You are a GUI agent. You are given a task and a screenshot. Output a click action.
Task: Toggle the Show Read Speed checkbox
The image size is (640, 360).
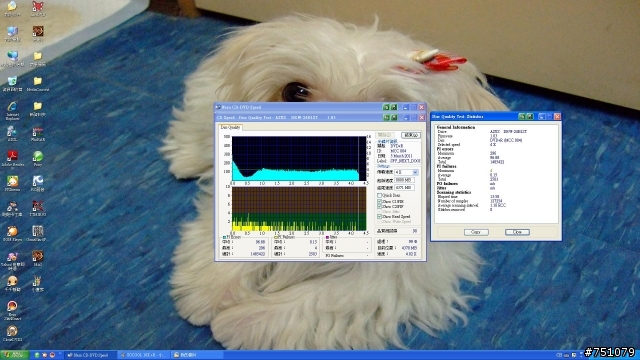point(380,216)
